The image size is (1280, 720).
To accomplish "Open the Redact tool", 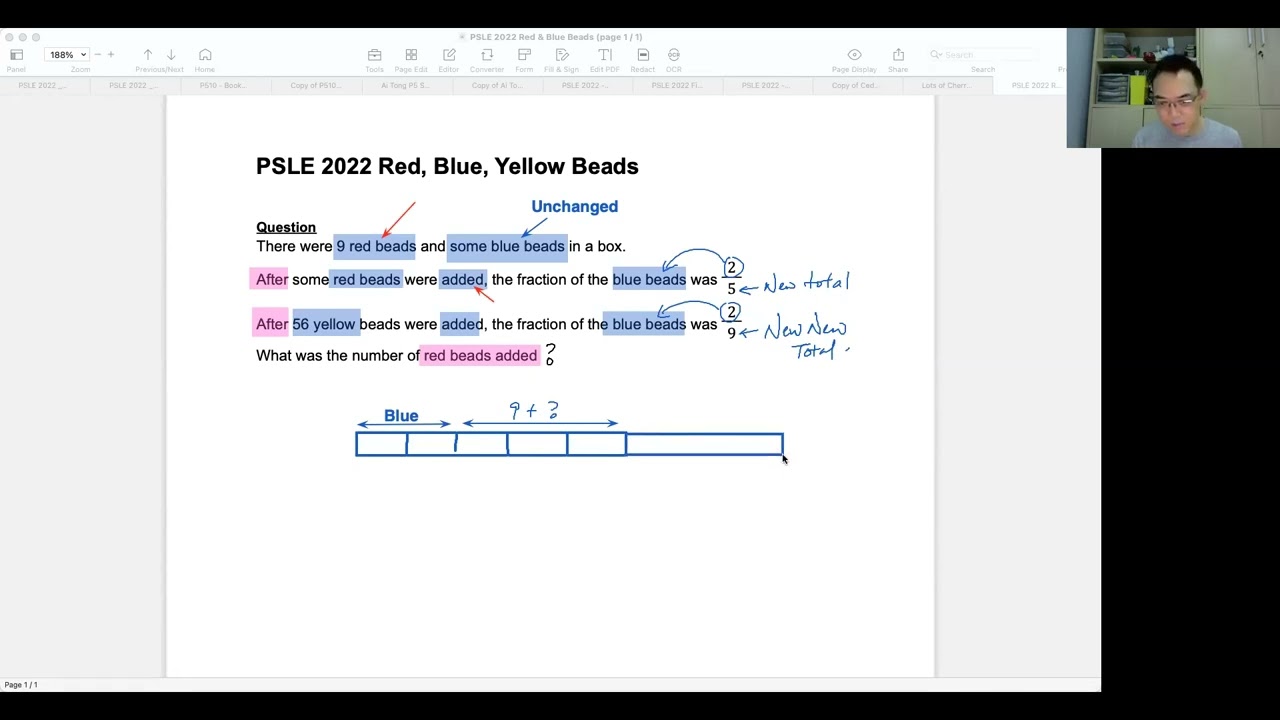I will point(643,55).
